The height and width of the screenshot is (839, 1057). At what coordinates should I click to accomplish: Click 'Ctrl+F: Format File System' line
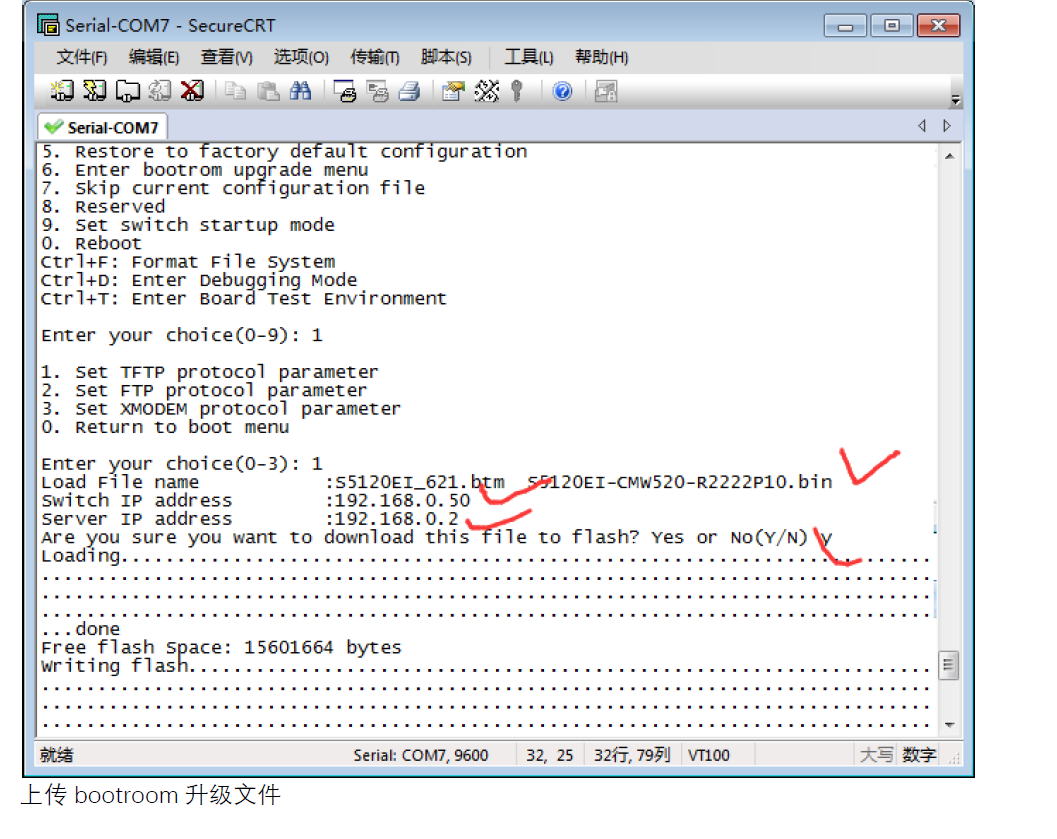pyautogui.click(x=188, y=261)
